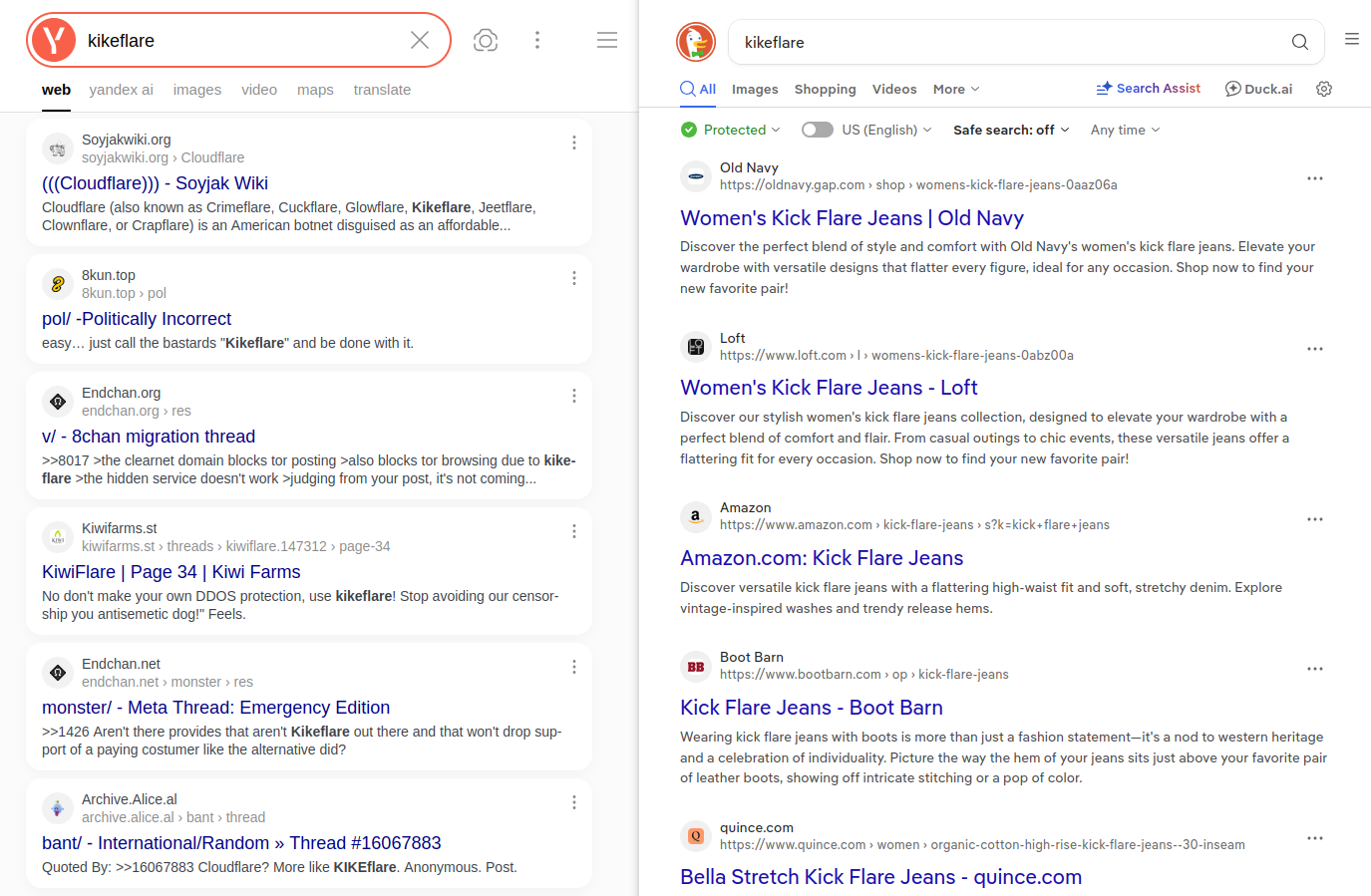Open Kick Flare Jeans - Boot Barn result

point(812,708)
